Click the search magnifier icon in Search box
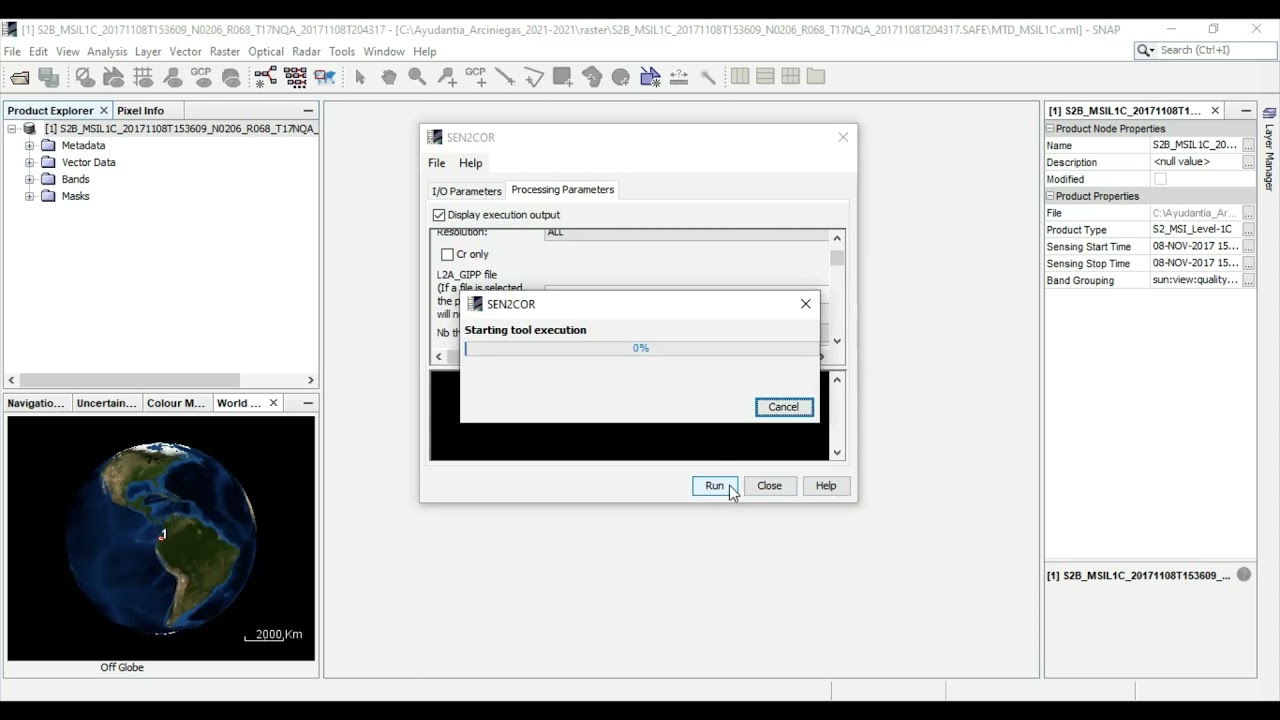Viewport: 1280px width, 720px height. (1146, 50)
